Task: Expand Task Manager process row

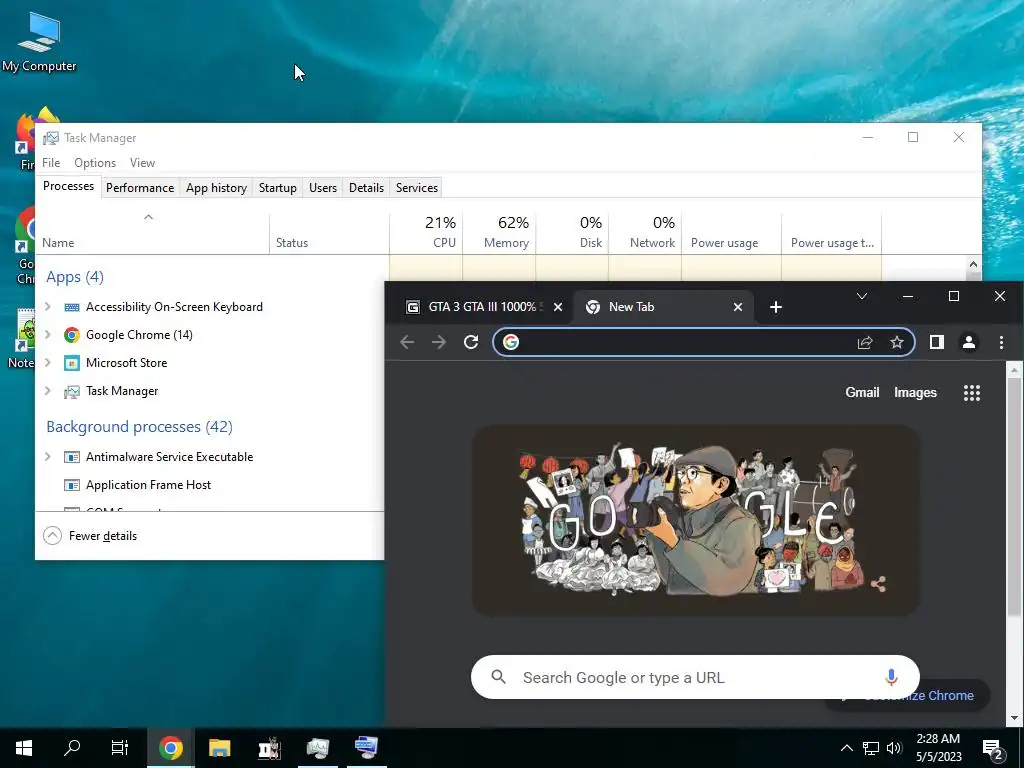Action: tap(48, 391)
